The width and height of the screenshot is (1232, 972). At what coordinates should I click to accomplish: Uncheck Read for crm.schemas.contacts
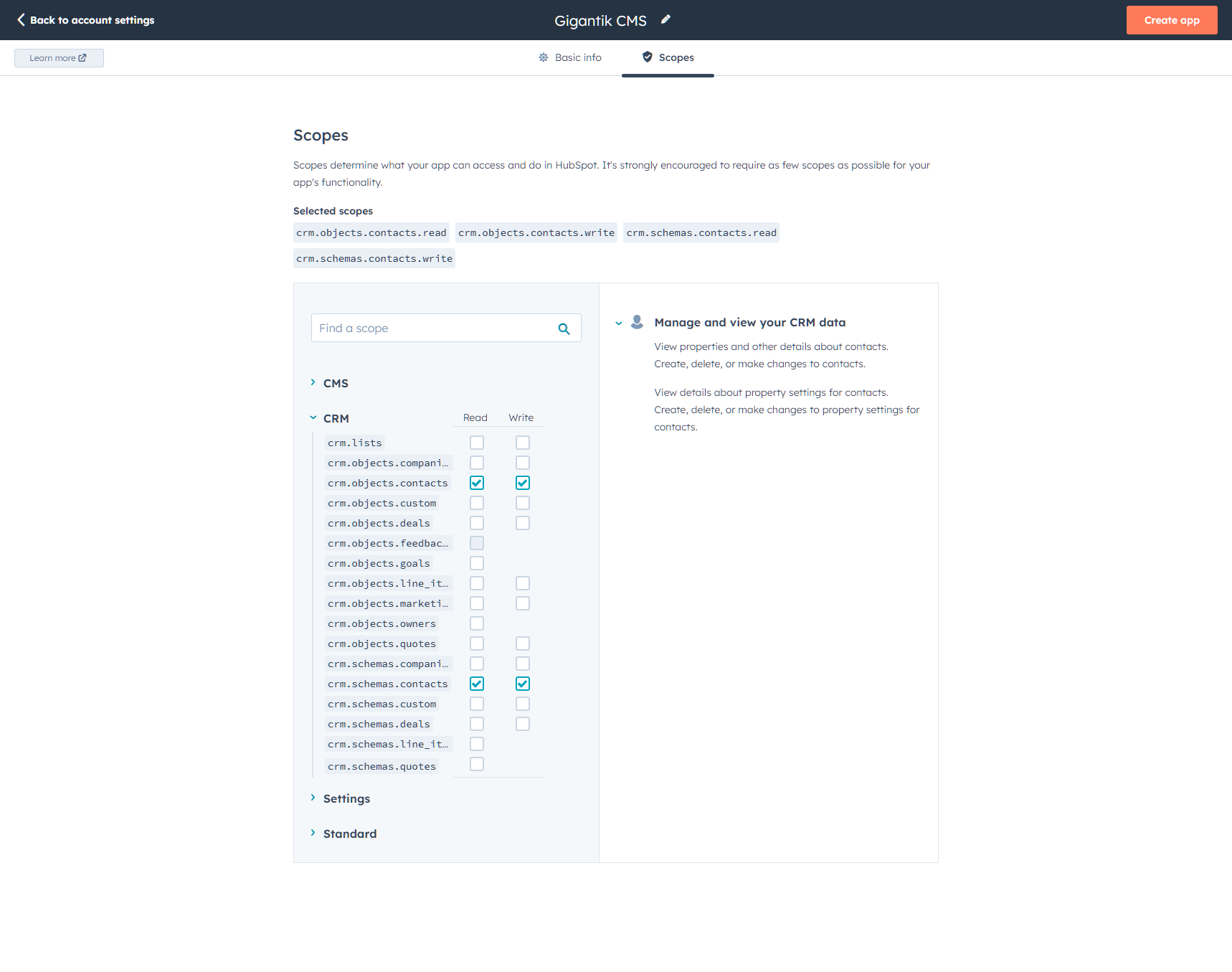point(477,684)
